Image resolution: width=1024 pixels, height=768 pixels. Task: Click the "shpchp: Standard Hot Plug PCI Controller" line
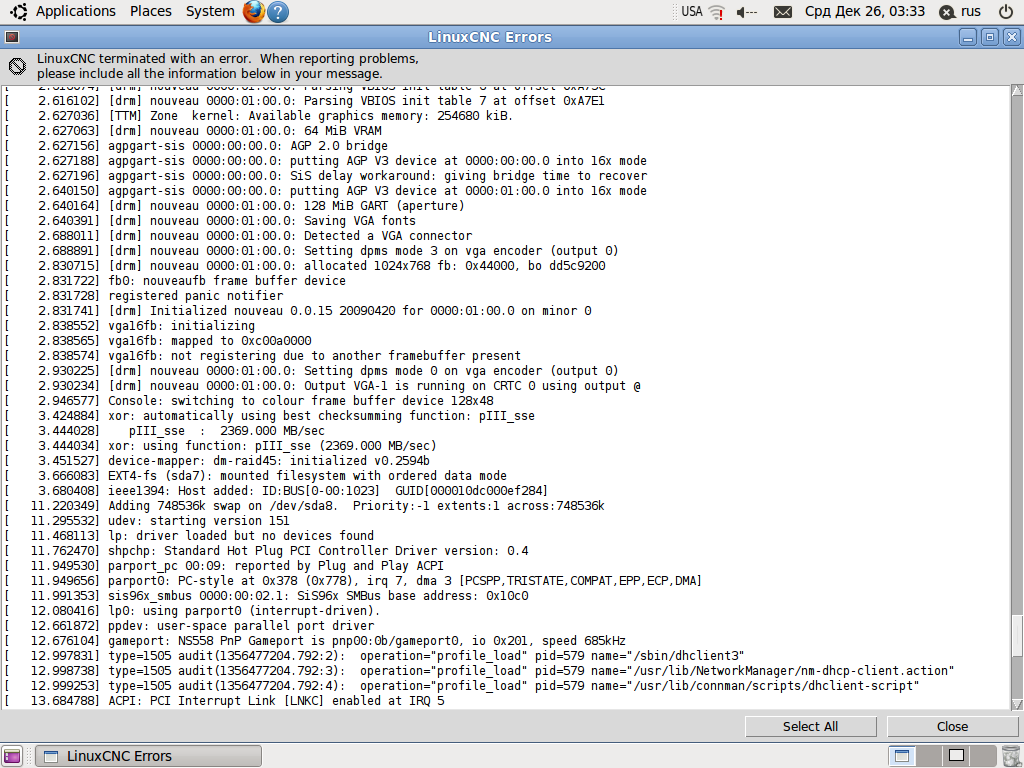267,551
